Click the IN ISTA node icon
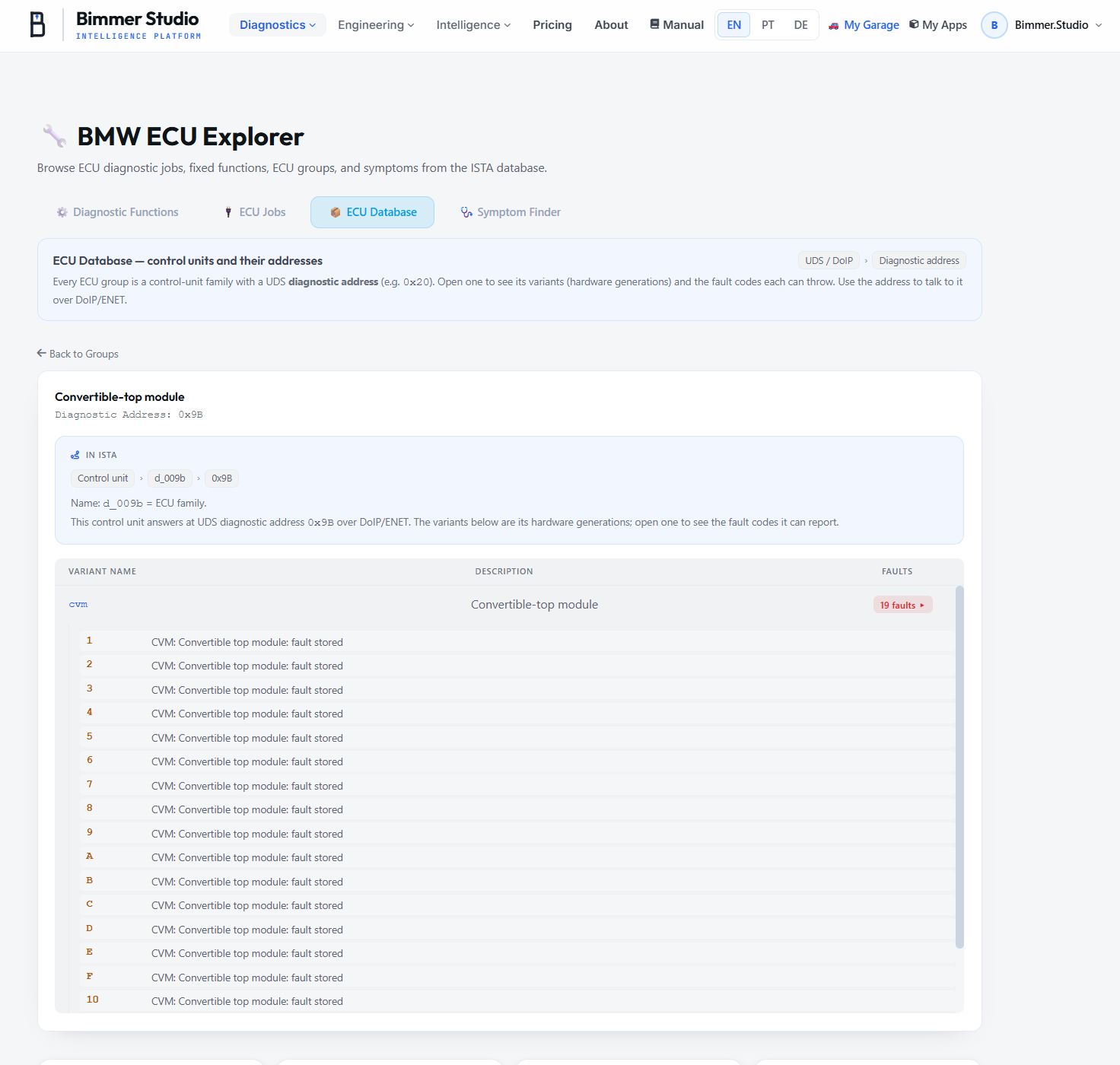 75,455
